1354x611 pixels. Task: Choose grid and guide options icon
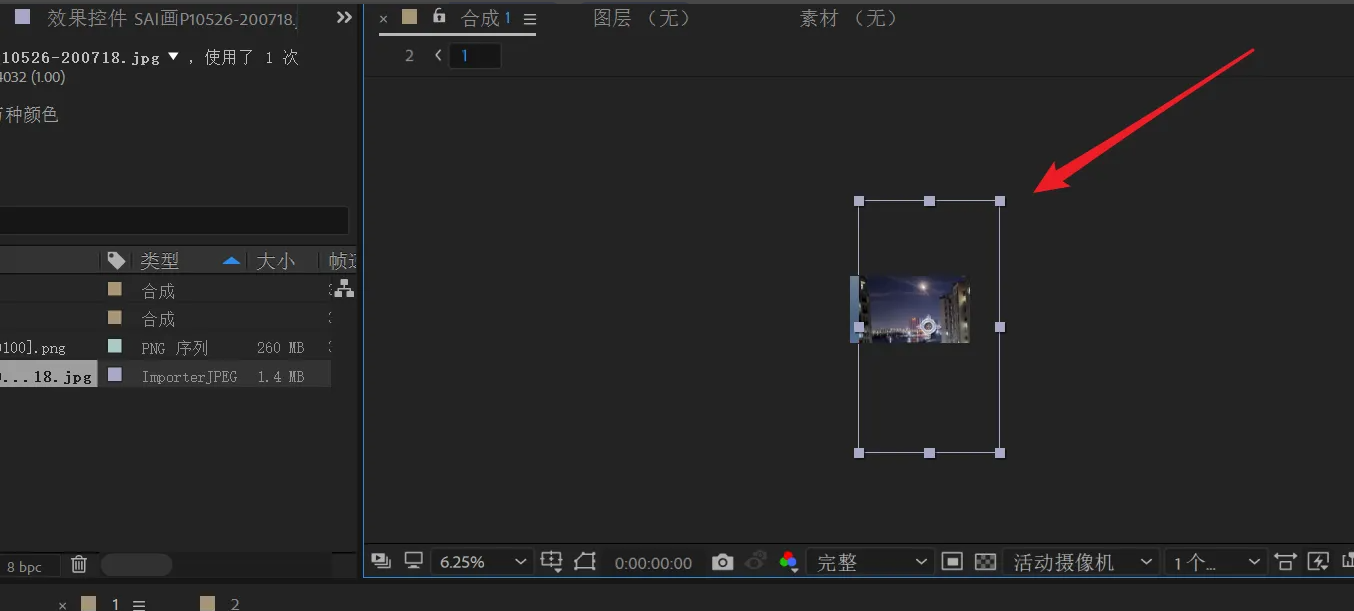(552, 562)
